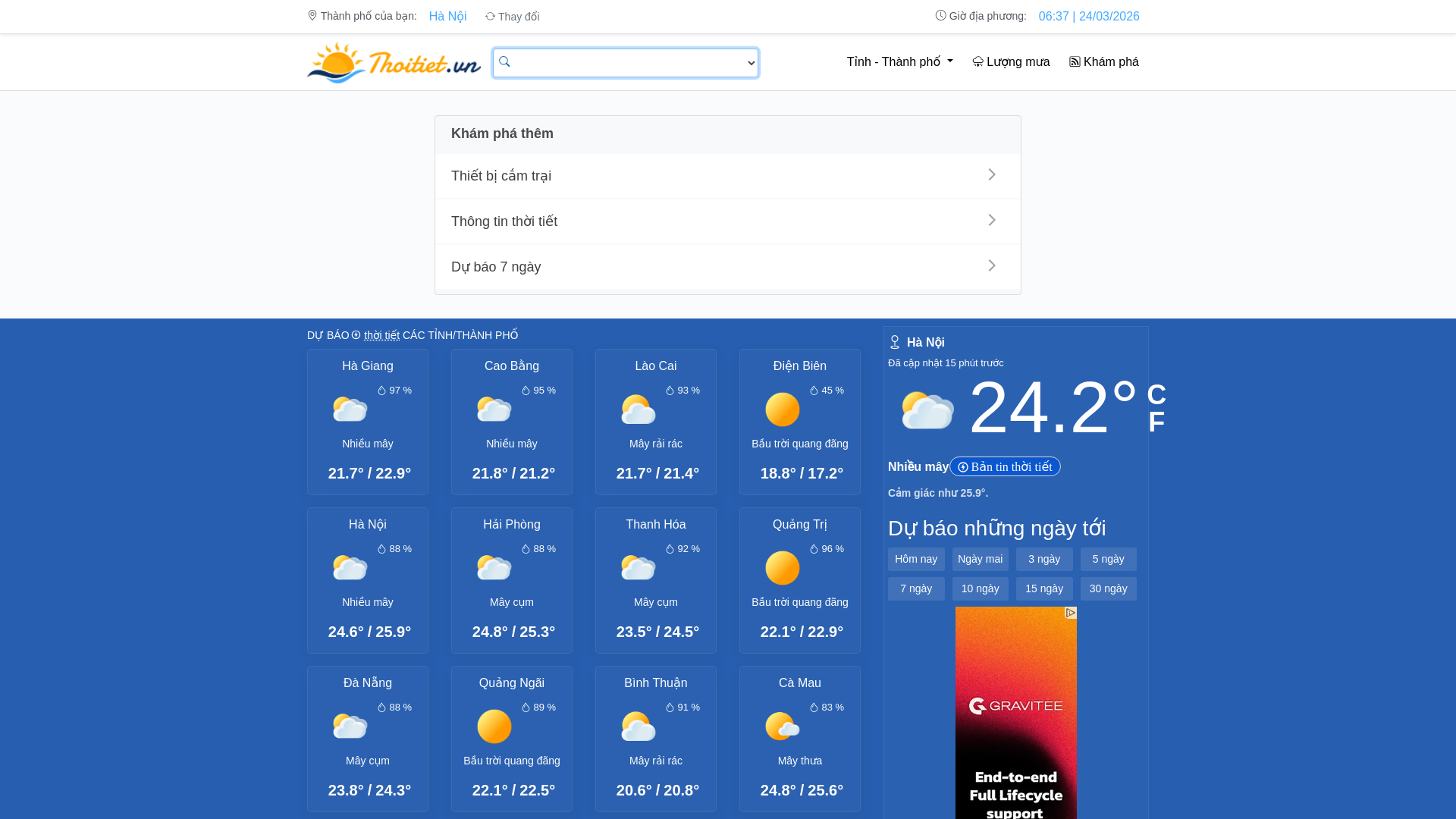The image size is (1456, 819).
Task: Open the Tỉnh - Thành phố dropdown
Action: click(899, 61)
